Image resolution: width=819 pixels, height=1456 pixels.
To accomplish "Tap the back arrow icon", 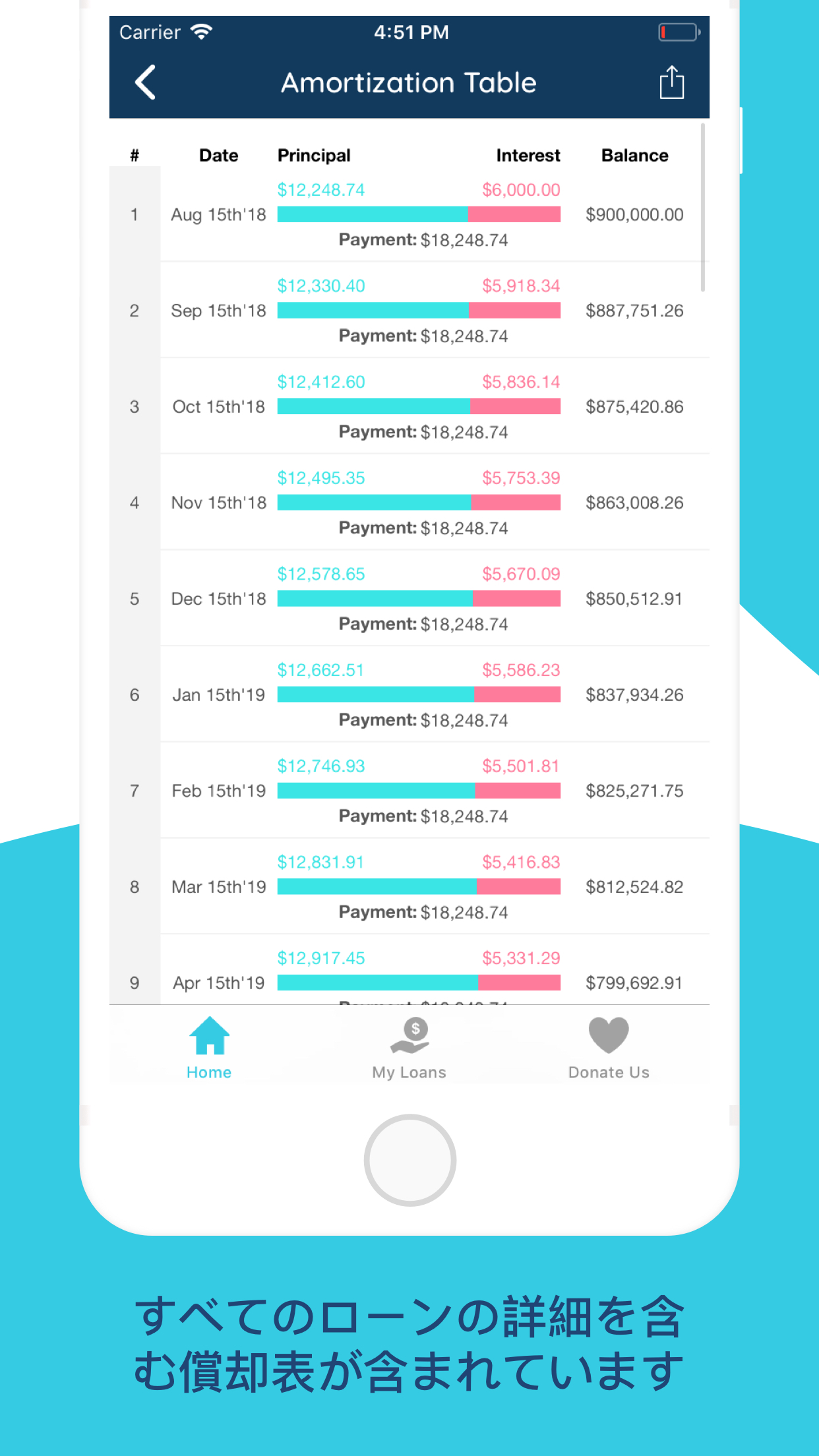I will pyautogui.click(x=146, y=82).
